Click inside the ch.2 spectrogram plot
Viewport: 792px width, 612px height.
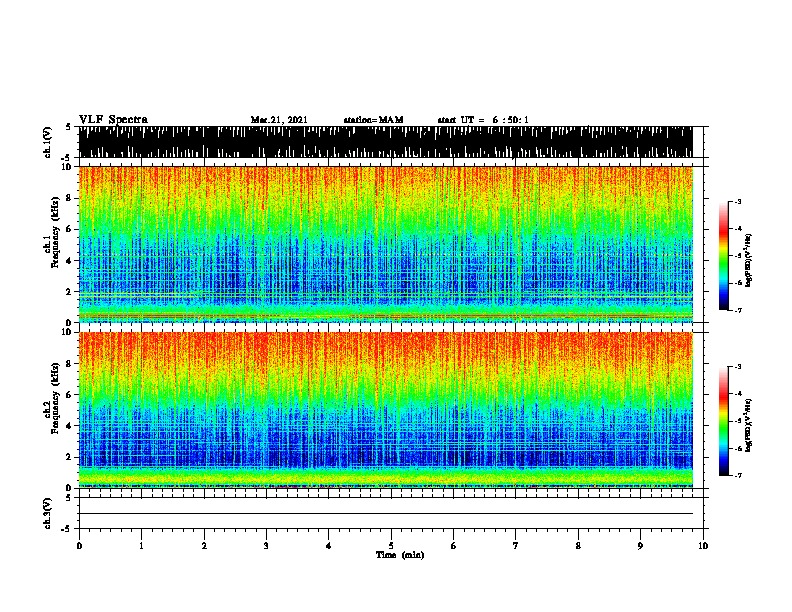pos(385,410)
